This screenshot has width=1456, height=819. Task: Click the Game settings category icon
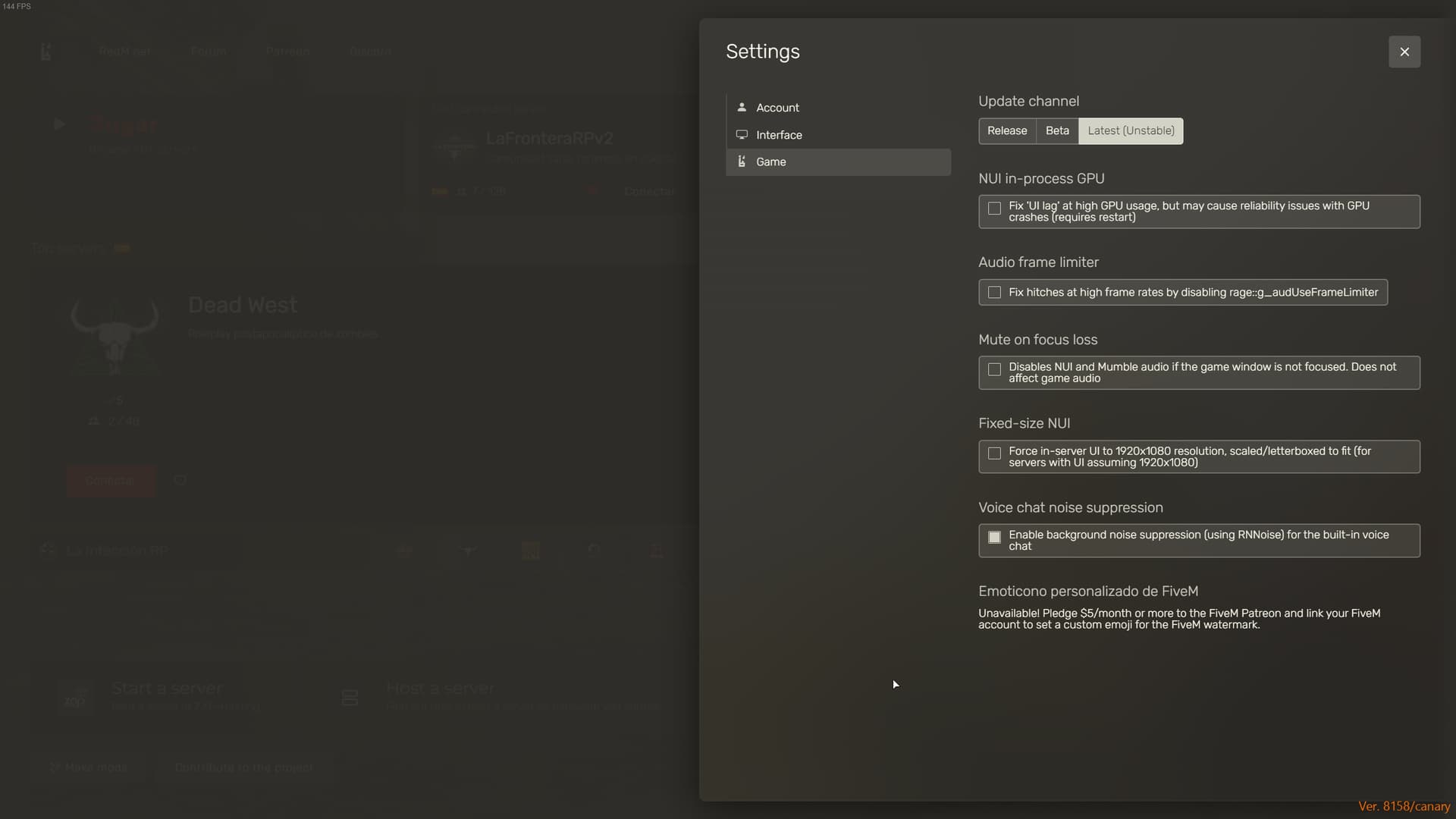(742, 162)
